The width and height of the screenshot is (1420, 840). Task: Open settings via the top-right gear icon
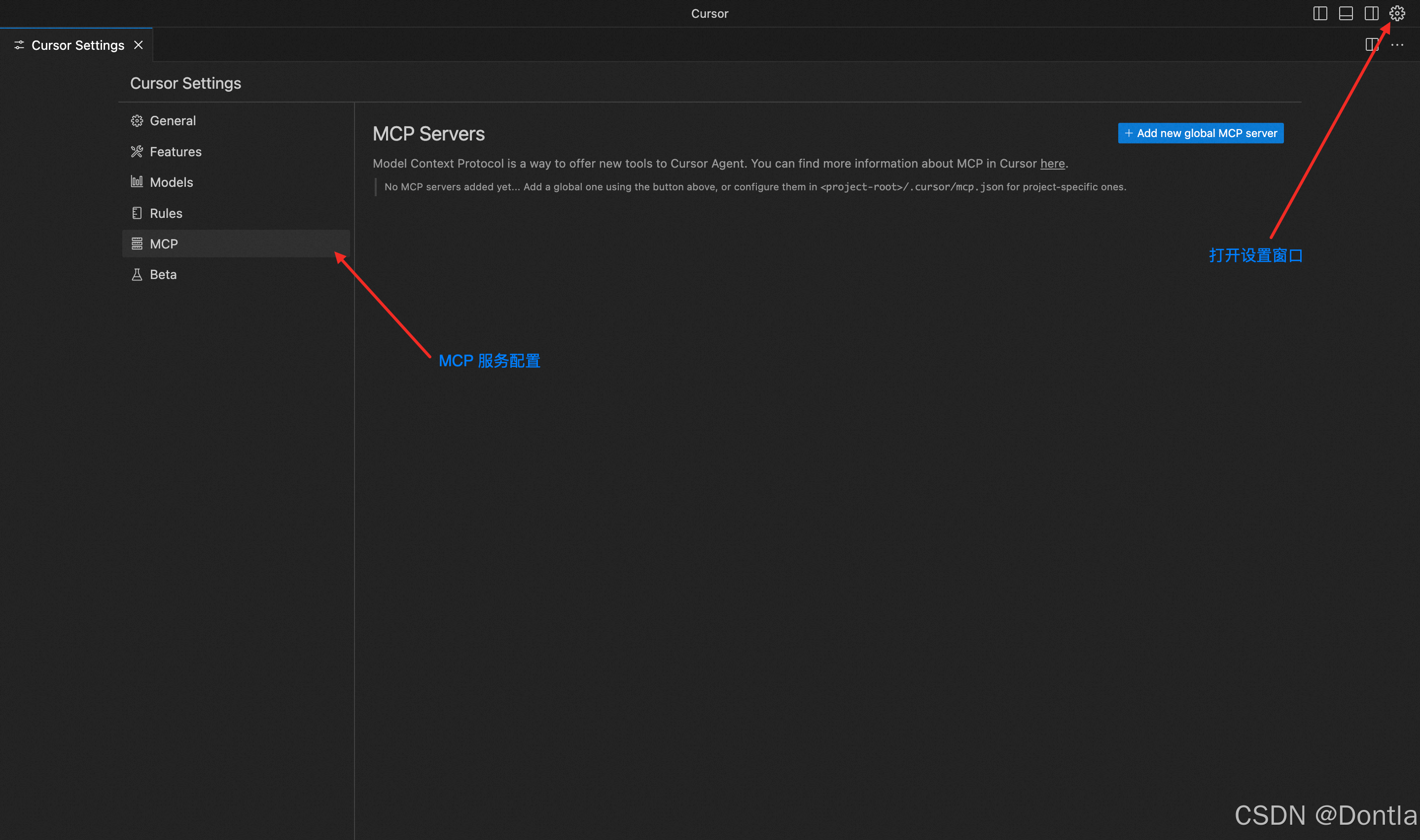(1397, 13)
